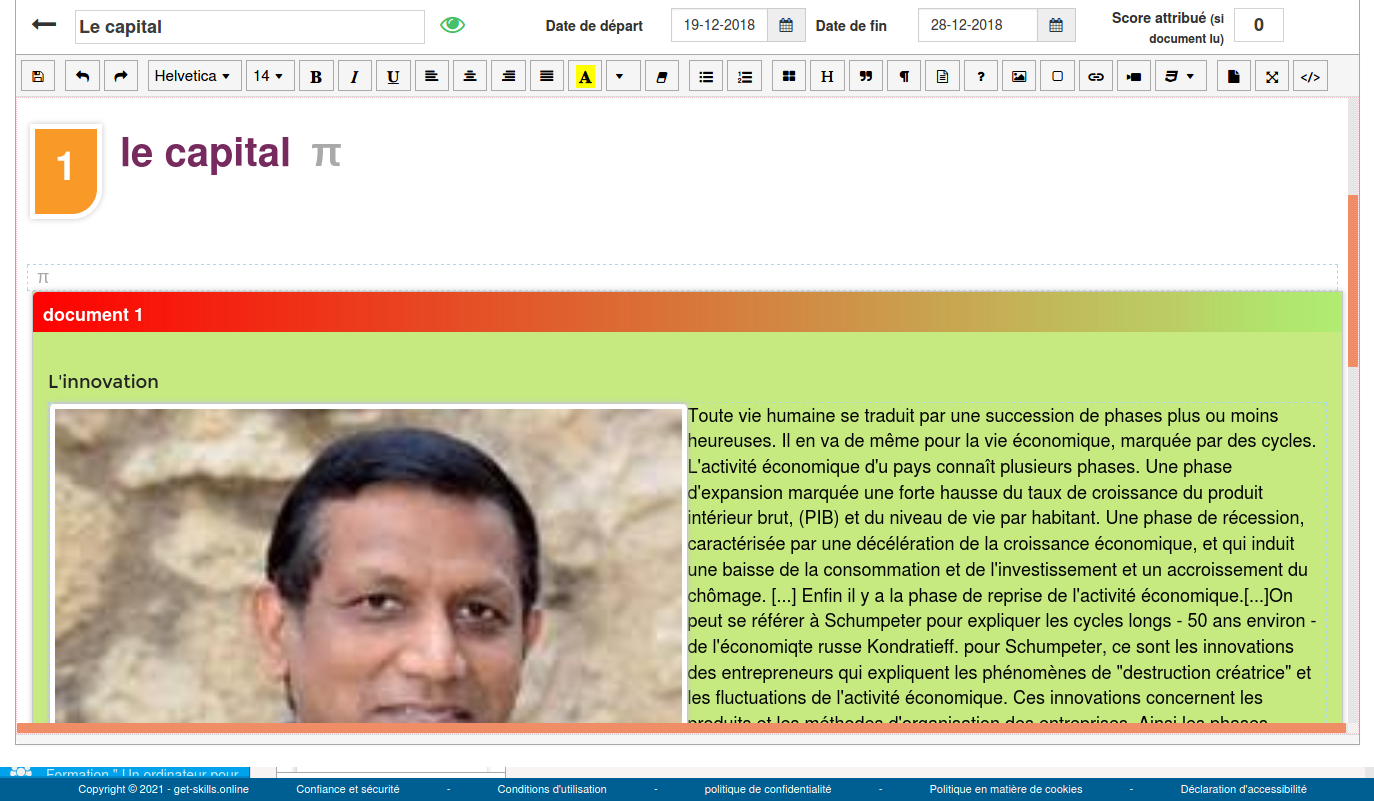The height and width of the screenshot is (801, 1374).
Task: Undo the last edit
Action: click(82, 76)
